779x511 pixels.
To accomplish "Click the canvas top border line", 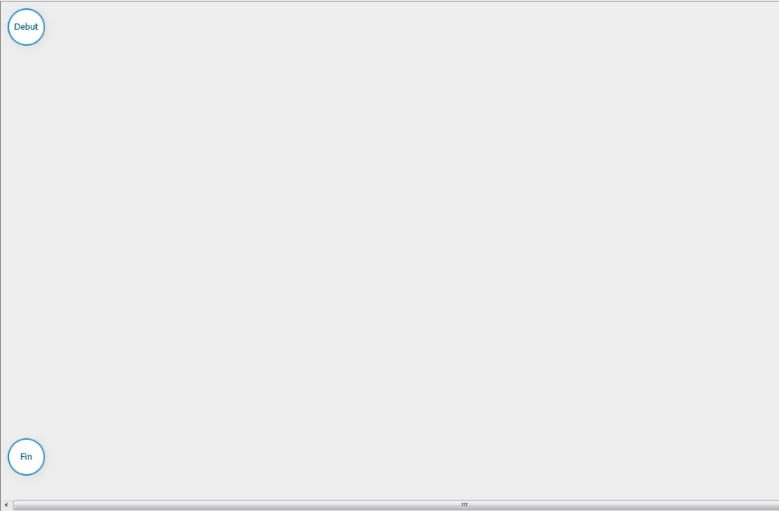I will (390, 1).
